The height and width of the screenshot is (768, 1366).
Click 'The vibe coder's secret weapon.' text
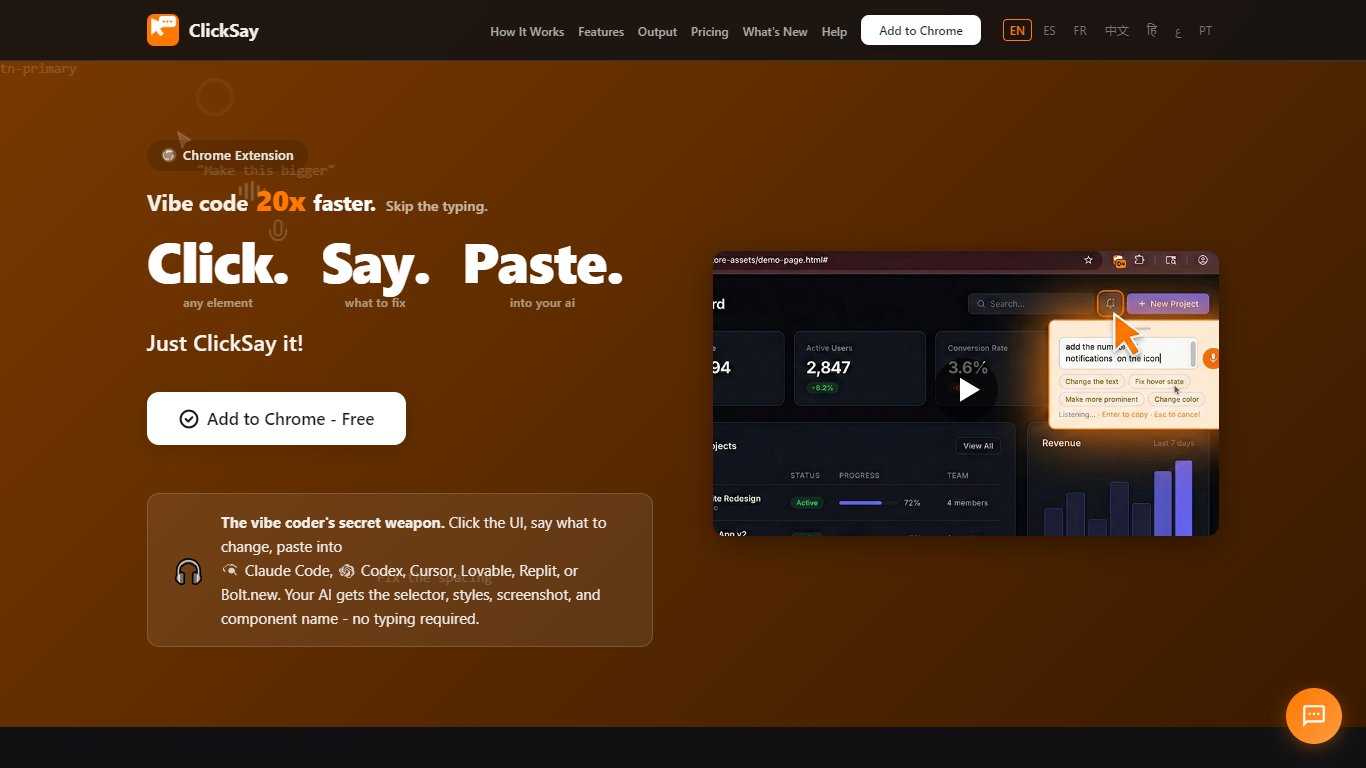[x=333, y=523]
